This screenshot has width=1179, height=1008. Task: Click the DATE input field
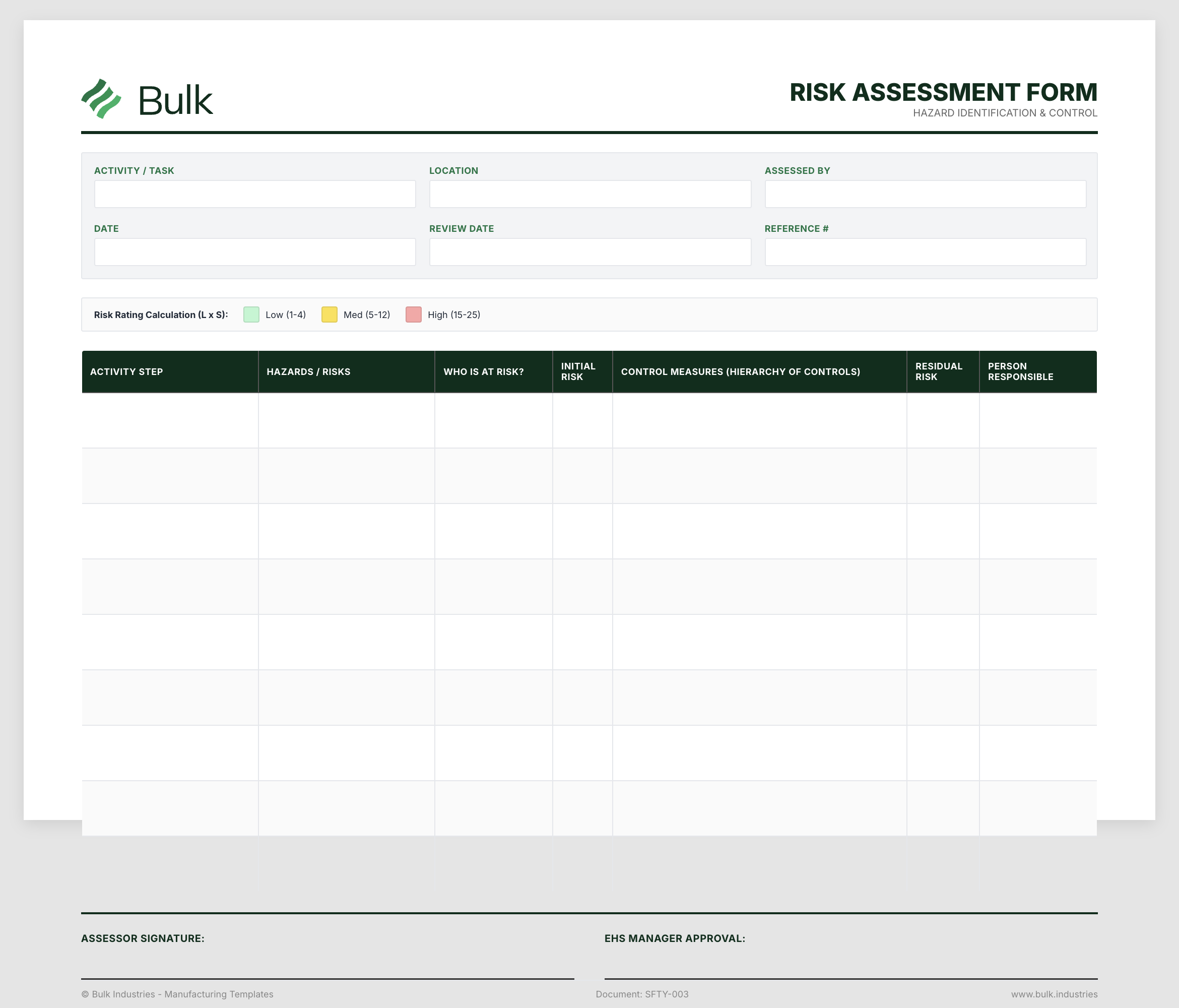[254, 251]
